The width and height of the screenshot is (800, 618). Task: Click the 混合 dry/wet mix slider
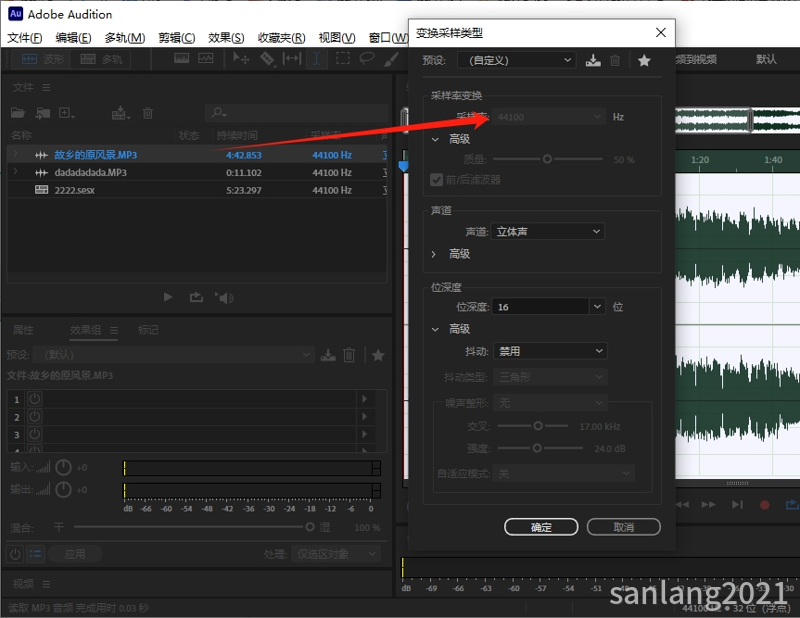click(x=190, y=527)
